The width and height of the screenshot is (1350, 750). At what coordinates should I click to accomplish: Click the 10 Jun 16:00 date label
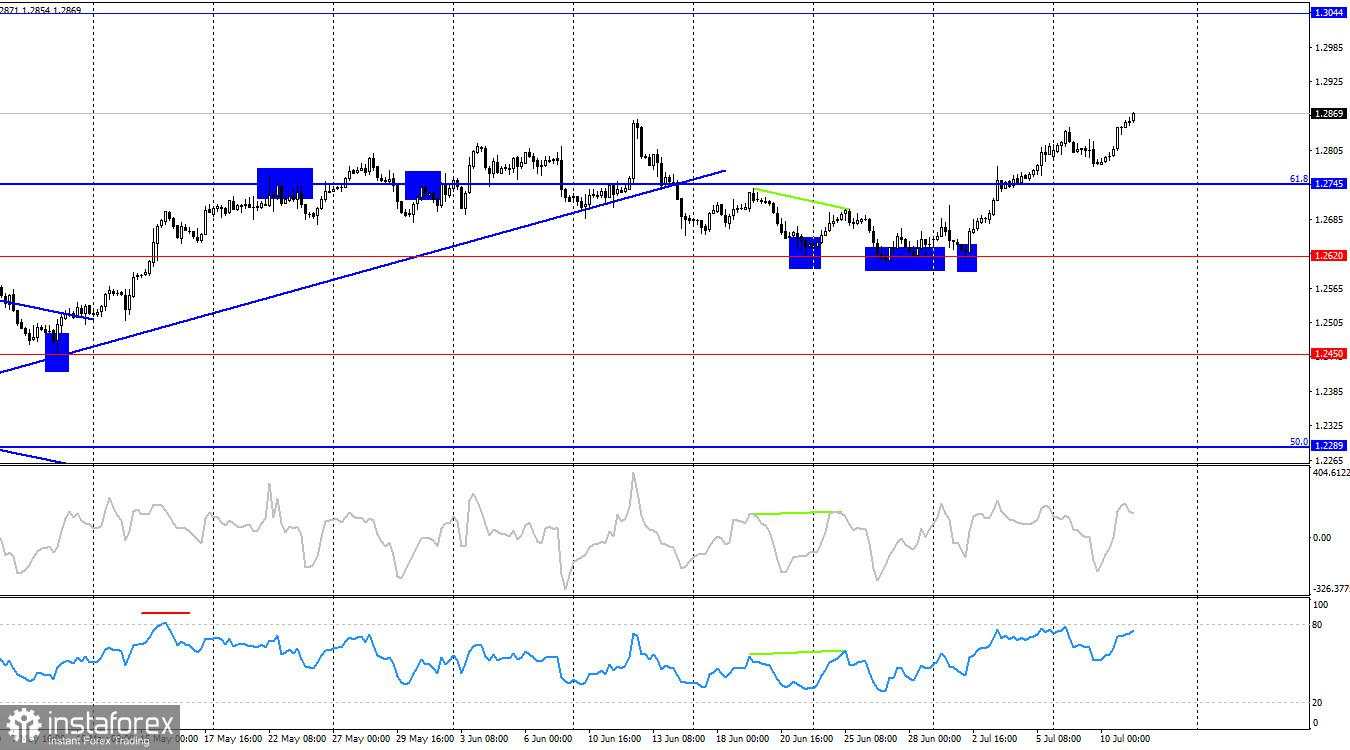click(x=614, y=739)
